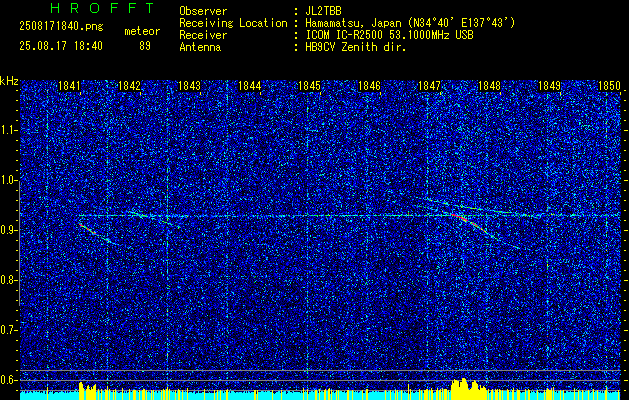
Task: Click the 1.0 kHz axis label
Action: (9, 180)
